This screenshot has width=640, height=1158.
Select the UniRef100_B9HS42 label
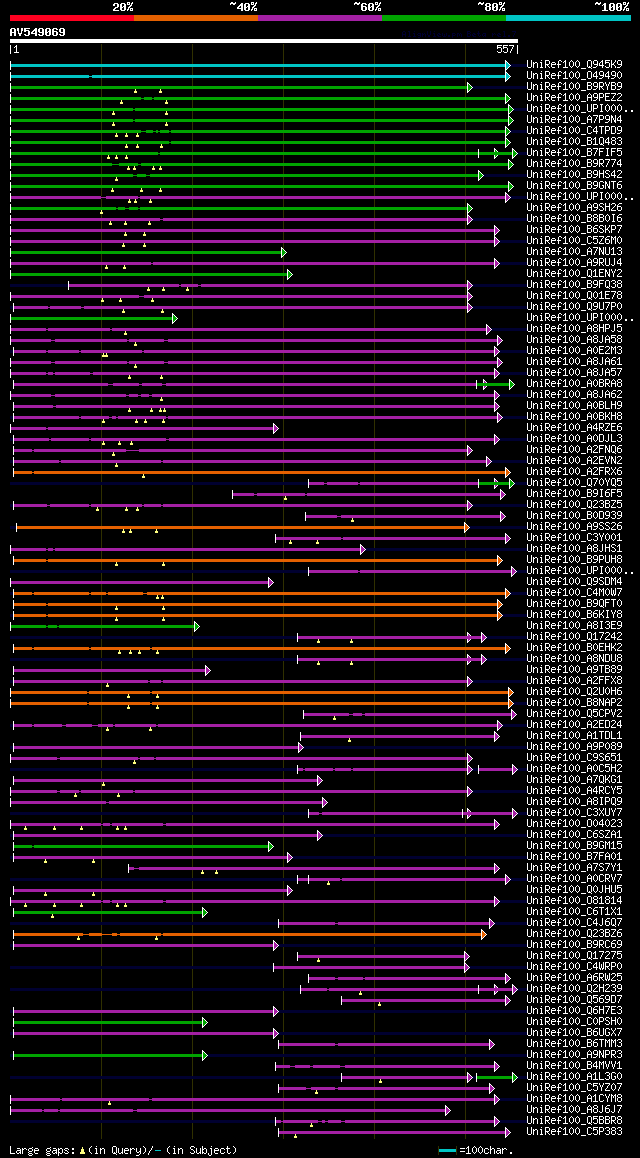574,174
